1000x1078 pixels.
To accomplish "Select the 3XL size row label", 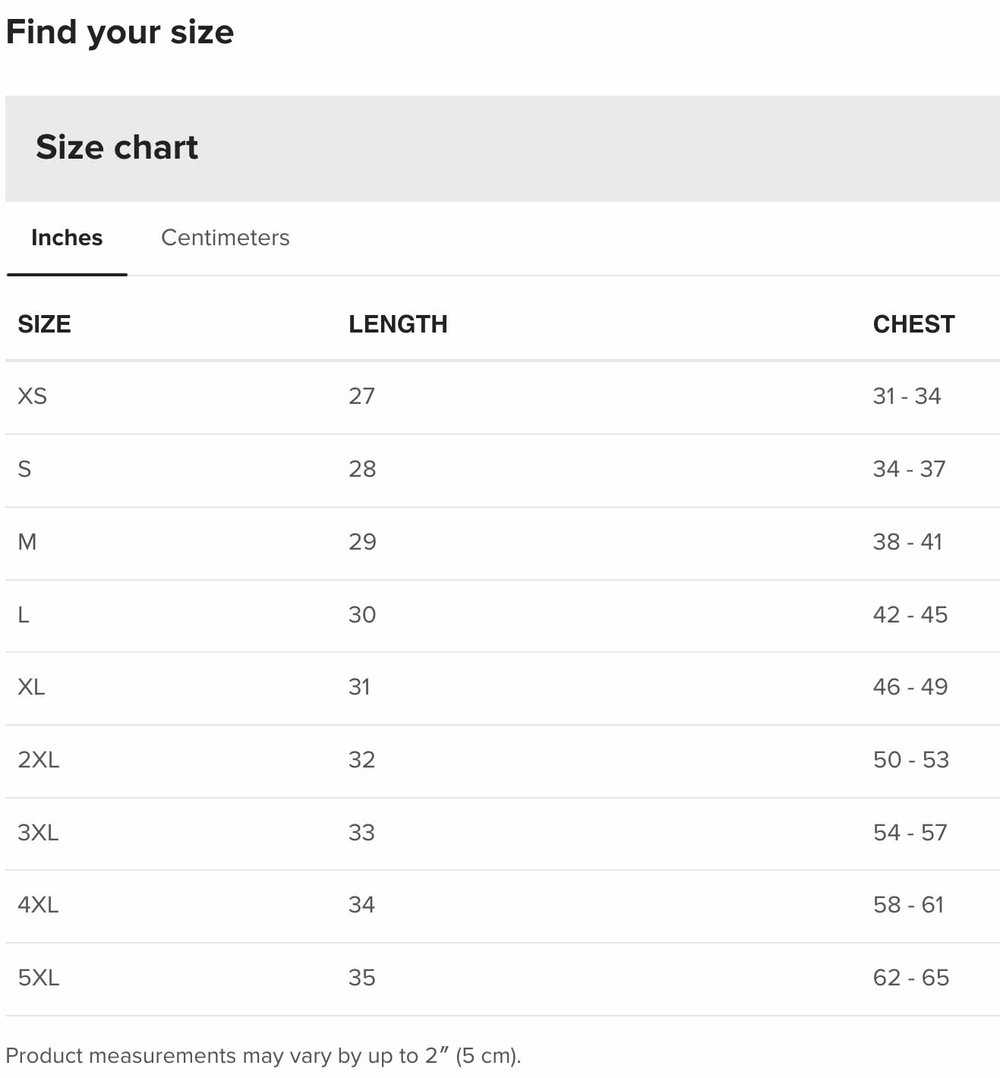I will click(x=38, y=833).
